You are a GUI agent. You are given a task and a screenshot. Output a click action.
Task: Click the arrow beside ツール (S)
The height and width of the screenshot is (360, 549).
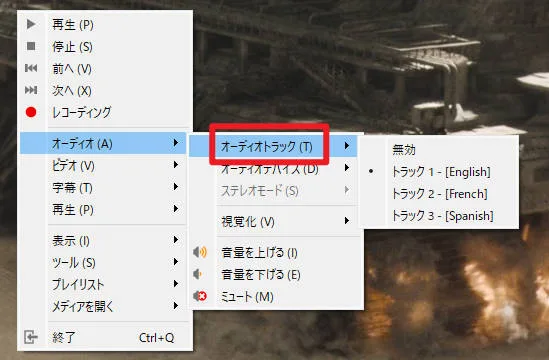[x=176, y=262]
